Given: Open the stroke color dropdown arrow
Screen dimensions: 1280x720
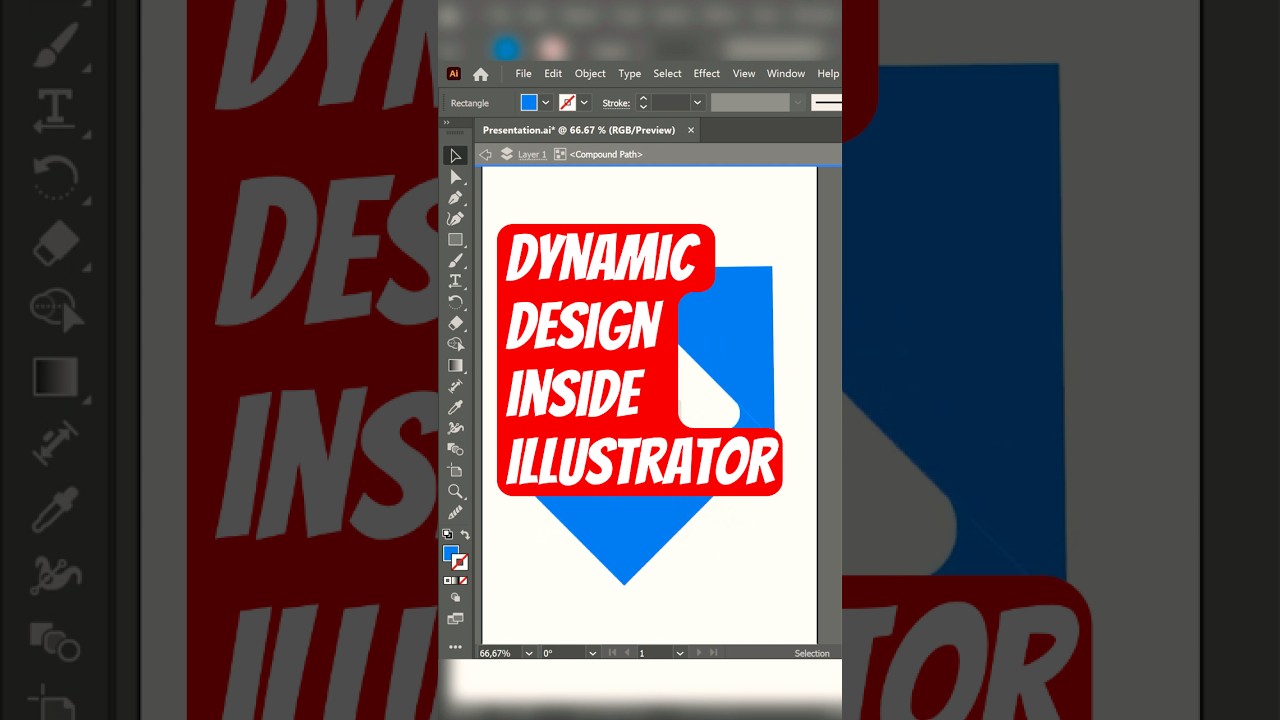Looking at the screenshot, I should click(584, 103).
